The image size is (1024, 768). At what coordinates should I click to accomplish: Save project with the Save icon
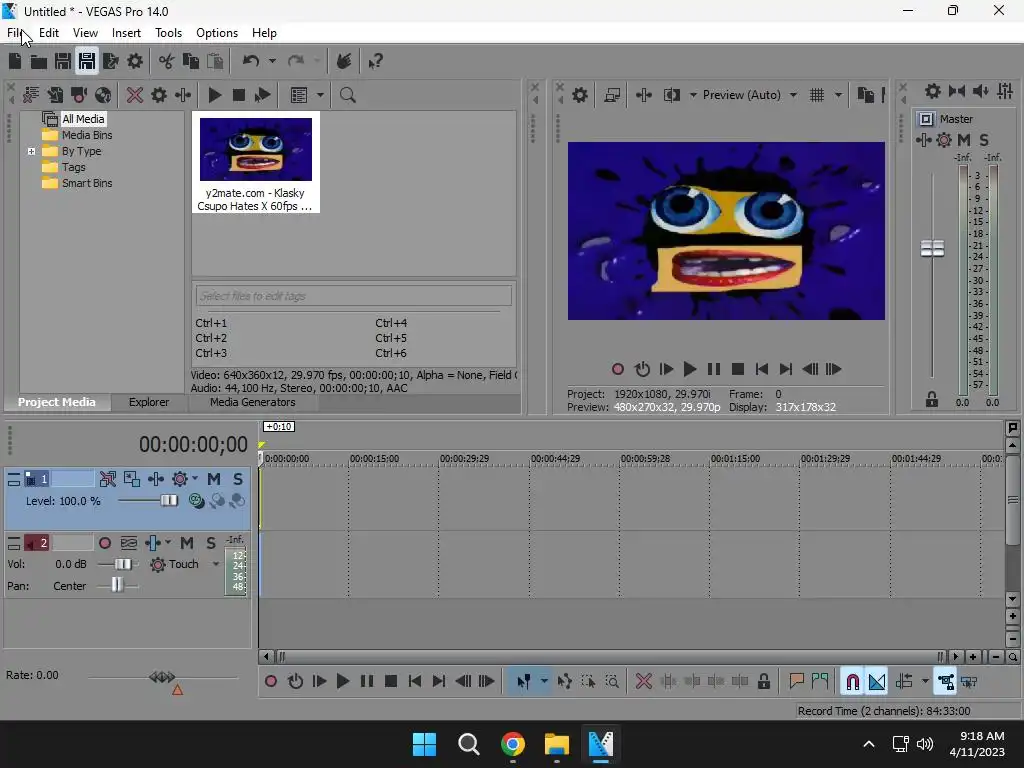coord(63,61)
